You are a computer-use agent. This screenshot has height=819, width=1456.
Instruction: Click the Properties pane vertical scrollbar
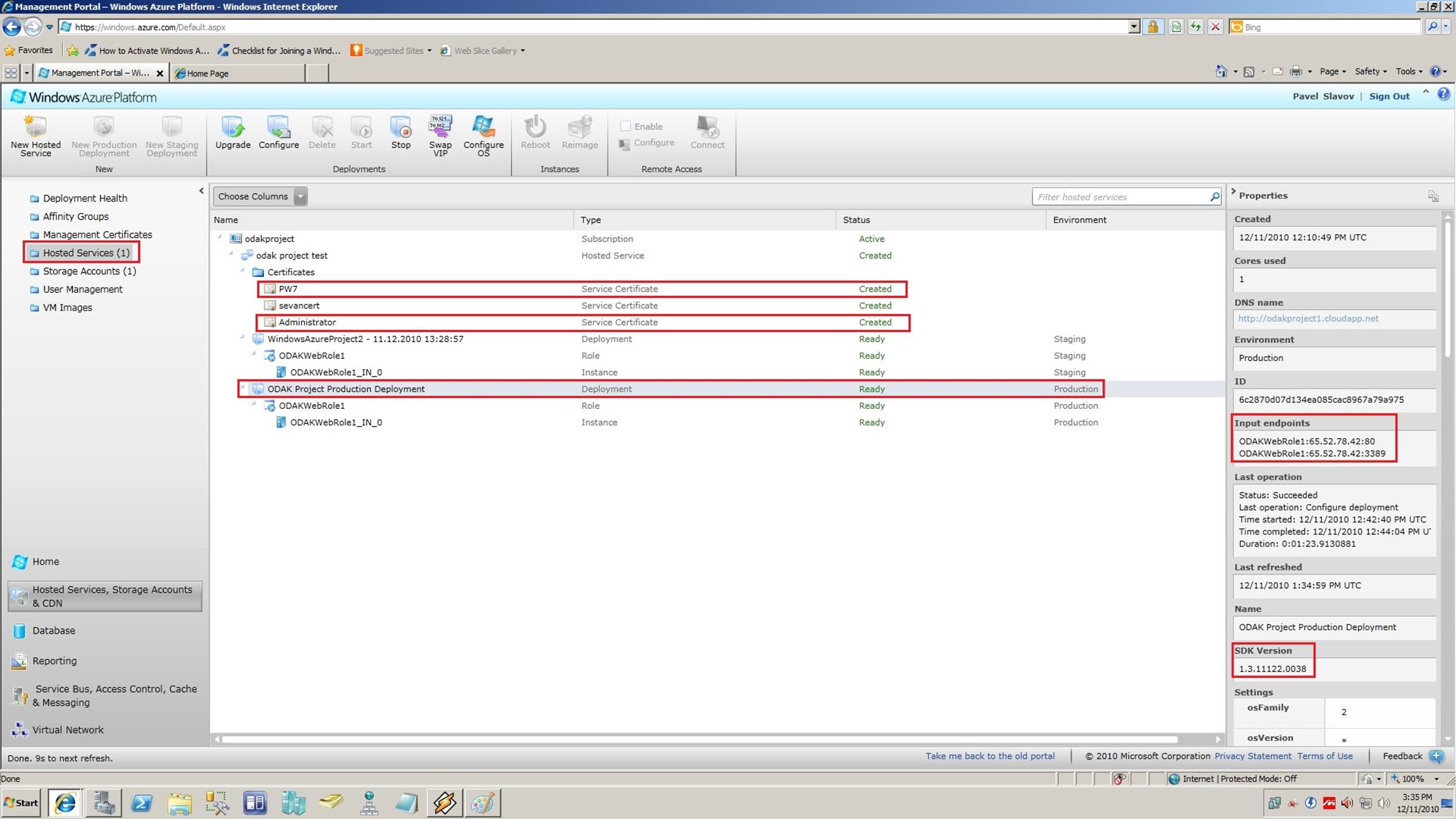(1448, 289)
